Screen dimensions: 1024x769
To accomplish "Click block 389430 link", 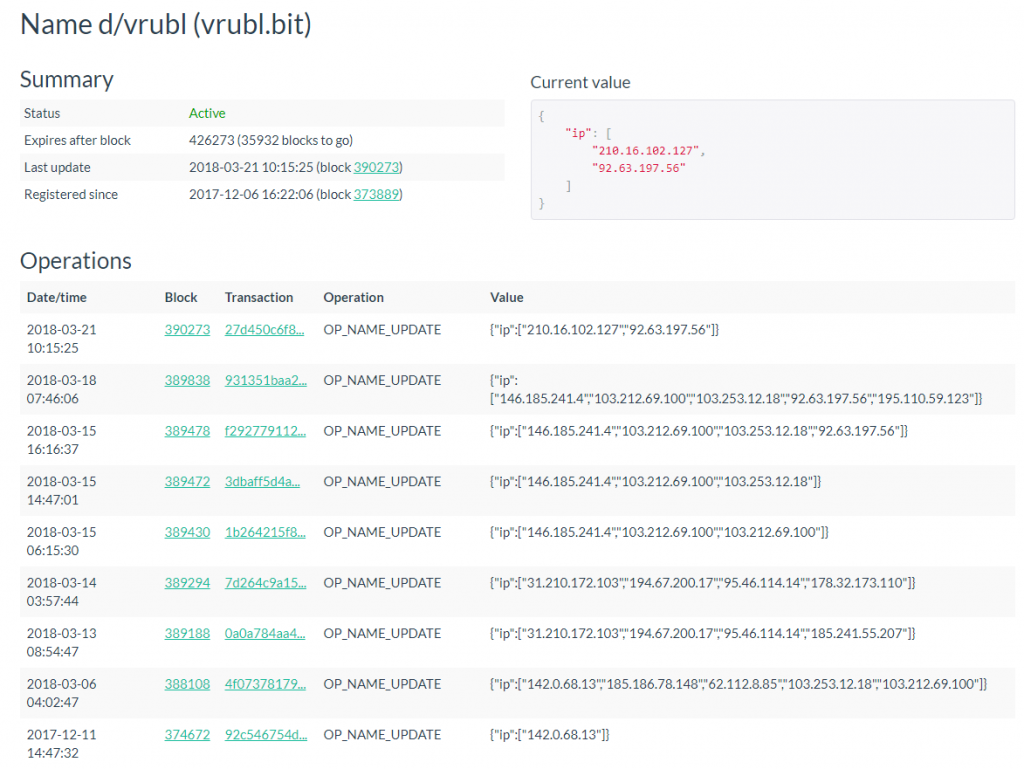I will (187, 532).
